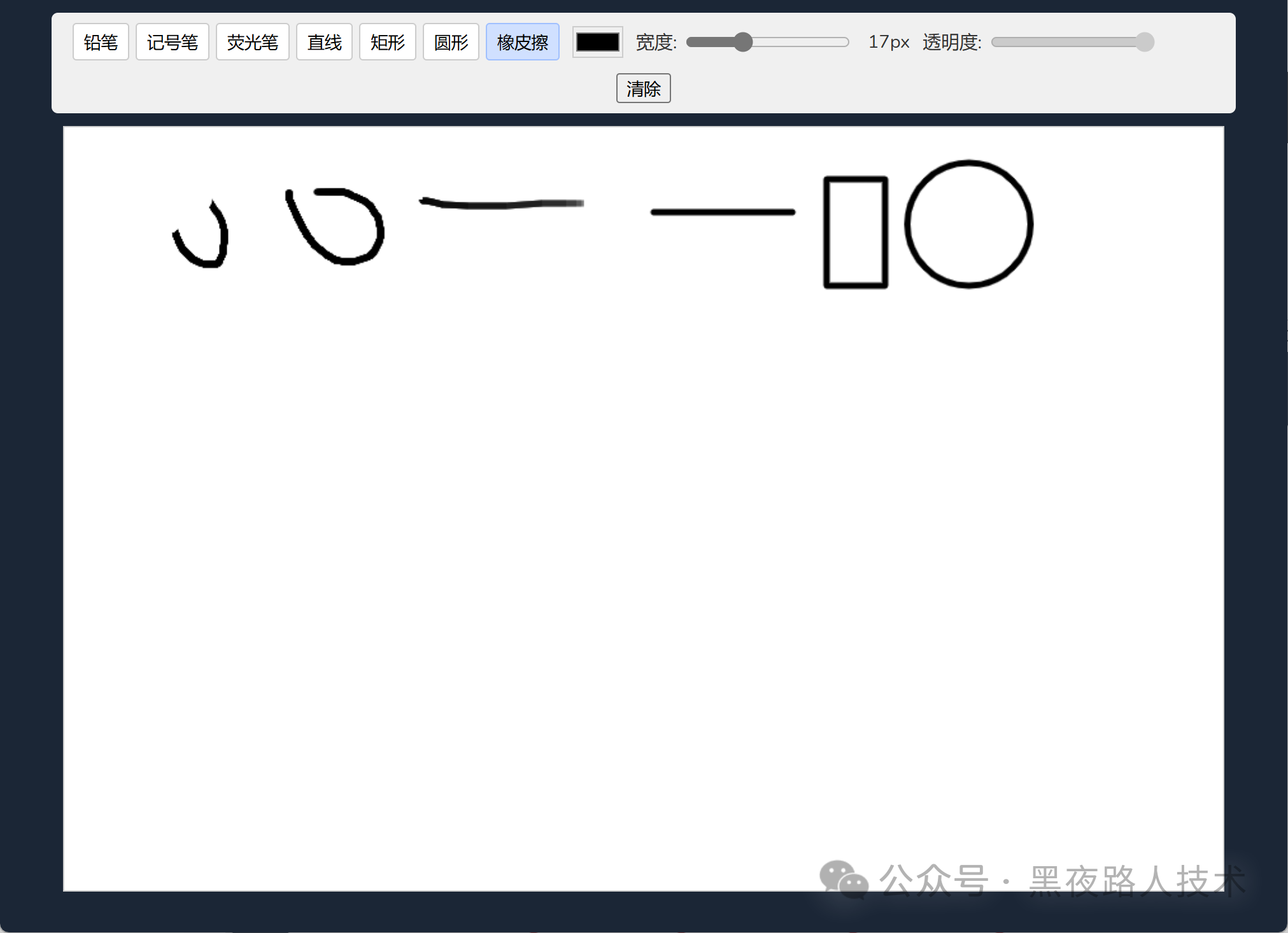Image resolution: width=1288 pixels, height=933 pixels.
Task: Activate the 矩形 rectangle tool
Action: [x=387, y=42]
